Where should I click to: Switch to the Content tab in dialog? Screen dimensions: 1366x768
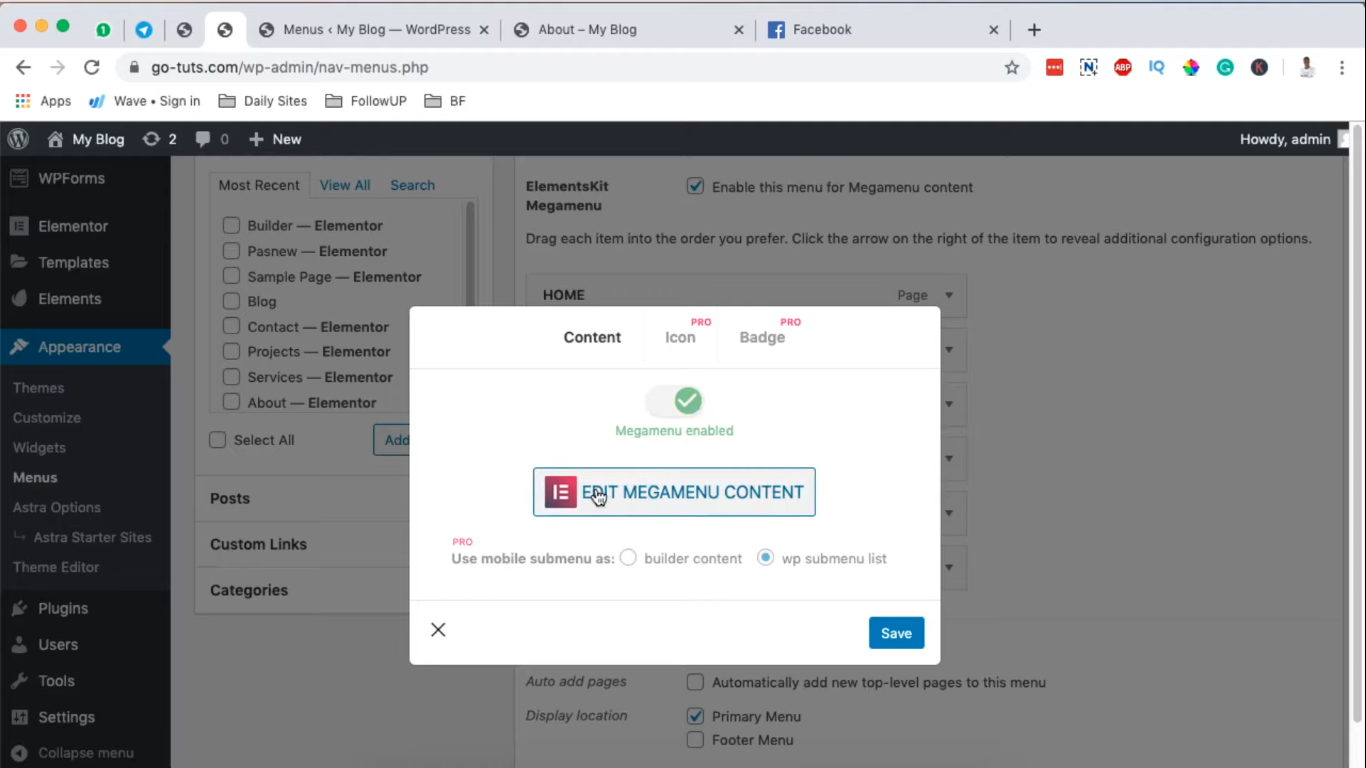[x=592, y=337]
